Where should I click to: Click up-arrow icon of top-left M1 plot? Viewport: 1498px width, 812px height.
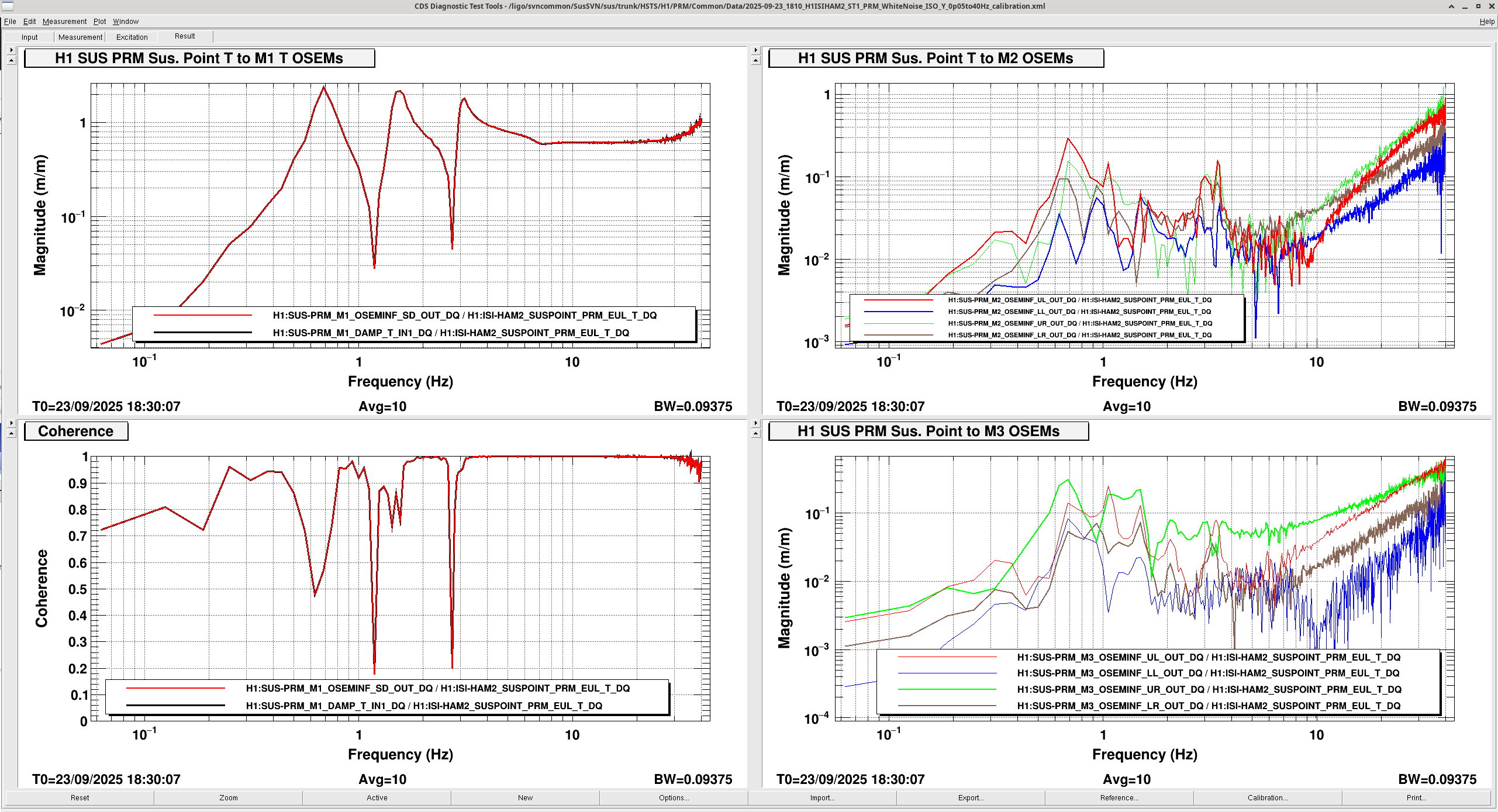coord(11,60)
